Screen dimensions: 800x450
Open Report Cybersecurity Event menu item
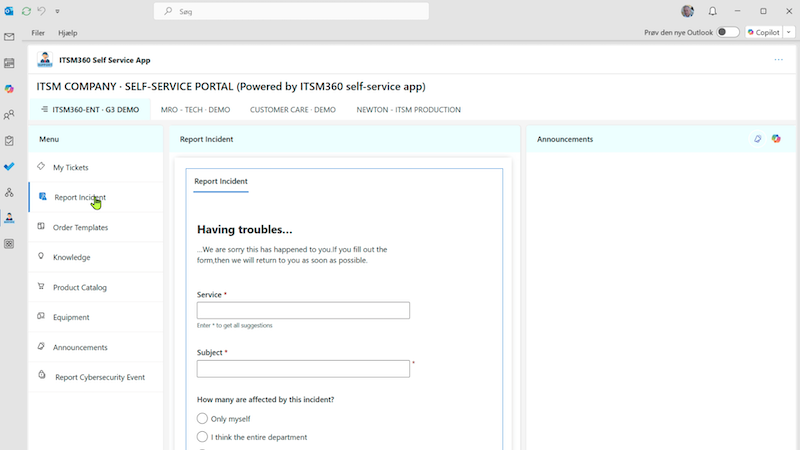(96, 377)
